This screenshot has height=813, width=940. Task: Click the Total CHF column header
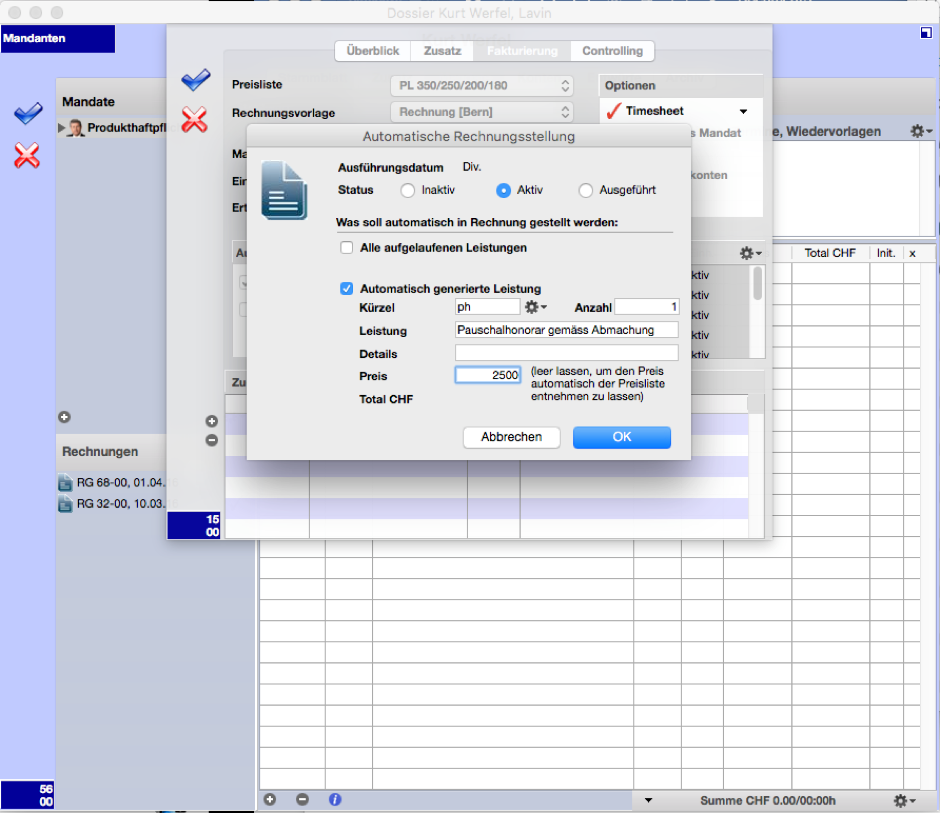click(x=830, y=253)
